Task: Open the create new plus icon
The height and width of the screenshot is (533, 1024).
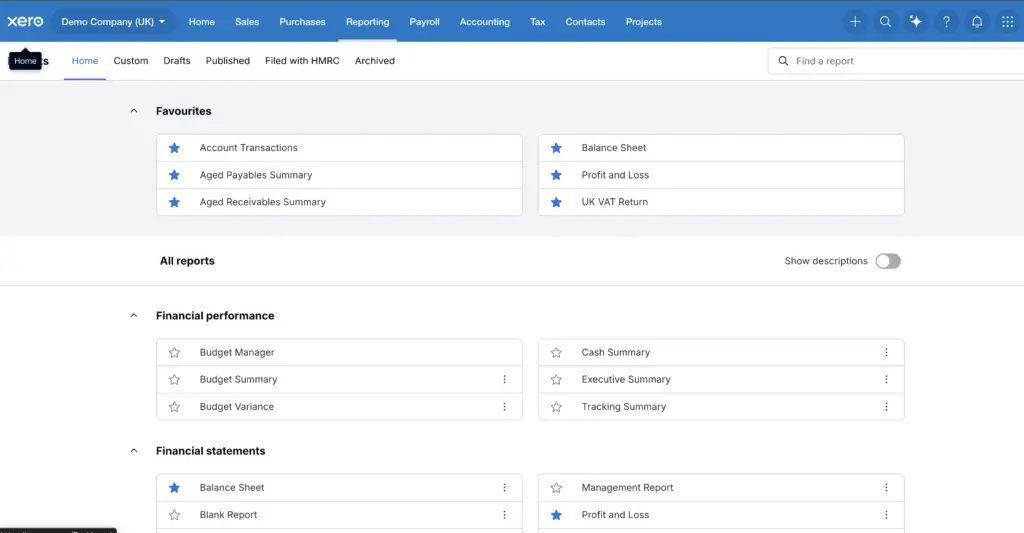Action: (855, 22)
